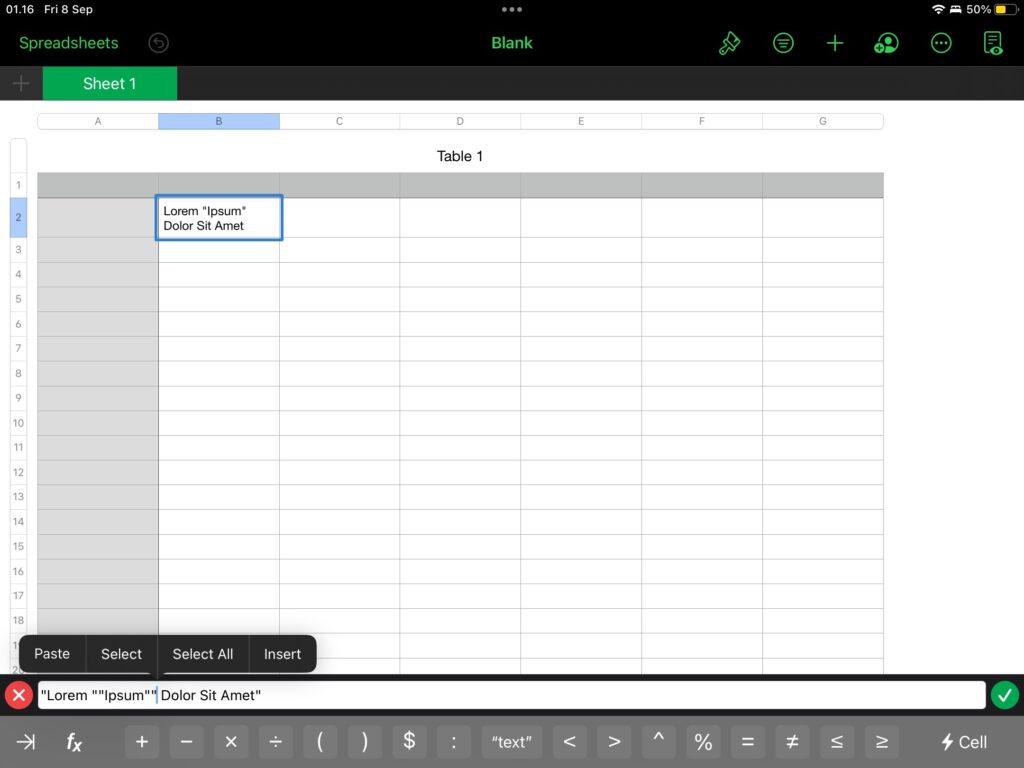Screen dimensions: 1024x768
Task: Cancel editing with red X button
Action: click(18, 695)
